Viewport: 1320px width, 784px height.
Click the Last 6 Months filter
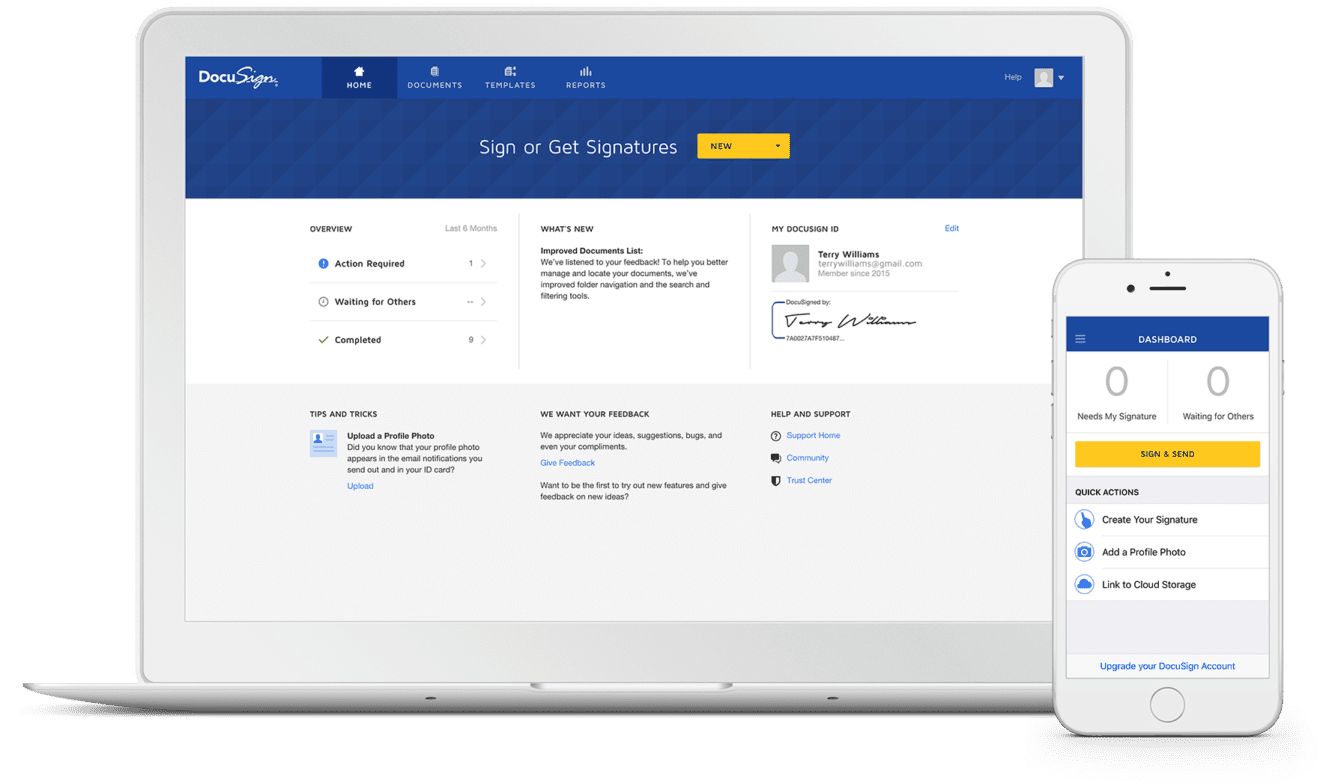tap(471, 229)
